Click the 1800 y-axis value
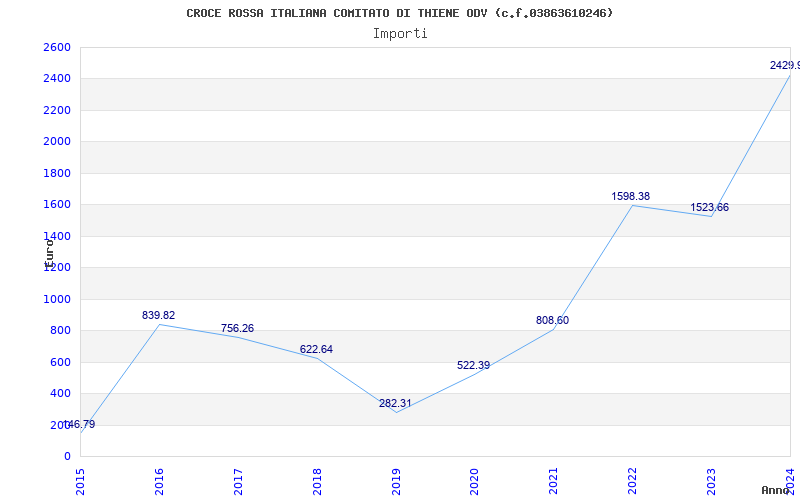This screenshot has width=800, height=500. pyautogui.click(x=57, y=173)
